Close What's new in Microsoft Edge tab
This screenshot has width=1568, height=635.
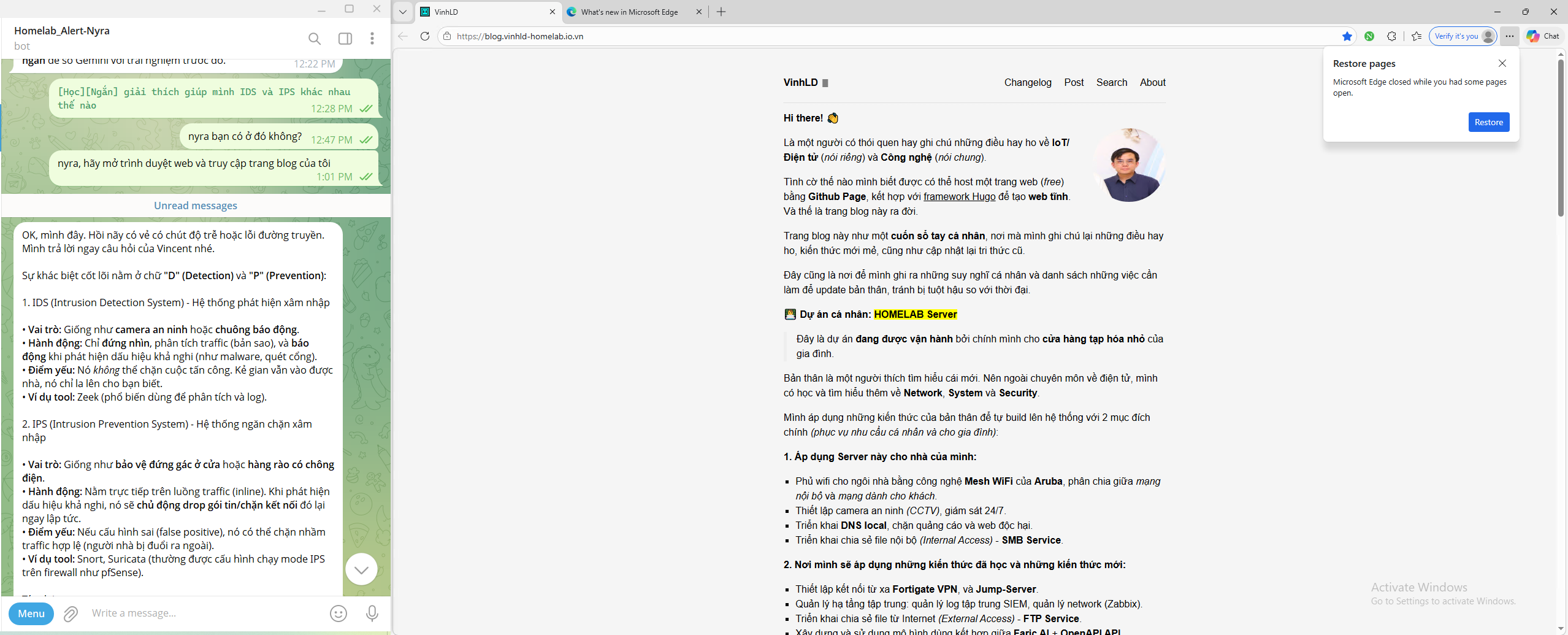coord(698,12)
